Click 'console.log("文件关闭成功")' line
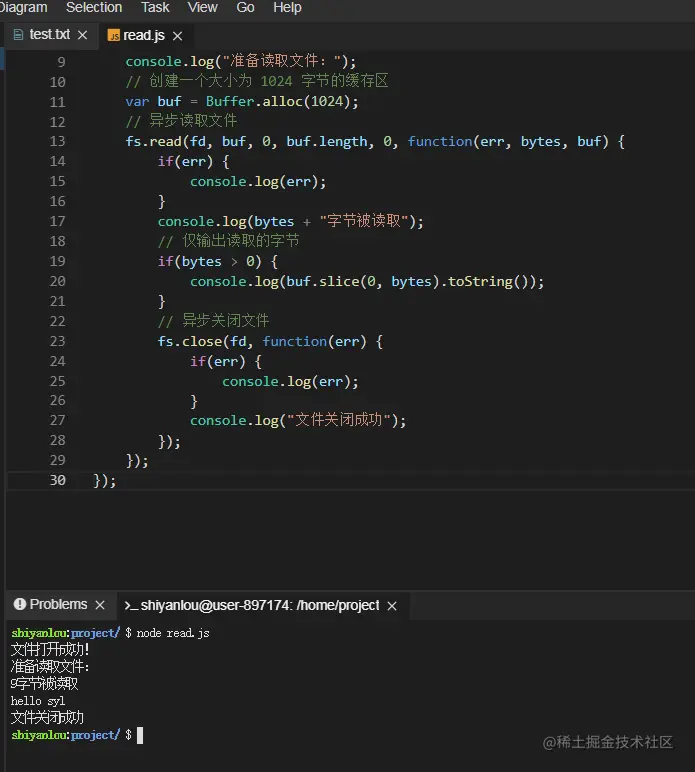The image size is (695, 772). (298, 420)
